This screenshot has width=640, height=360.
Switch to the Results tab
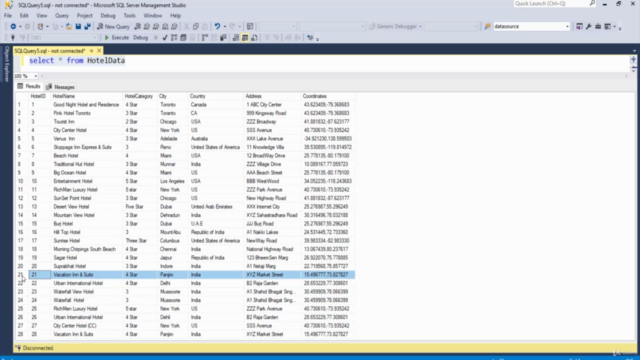coord(29,87)
